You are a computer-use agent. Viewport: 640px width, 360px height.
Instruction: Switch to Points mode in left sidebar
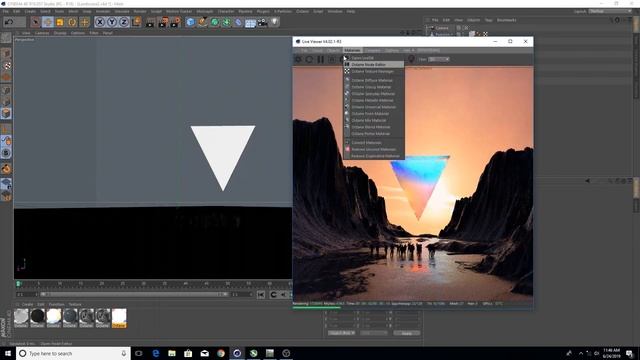pyautogui.click(x=6, y=90)
